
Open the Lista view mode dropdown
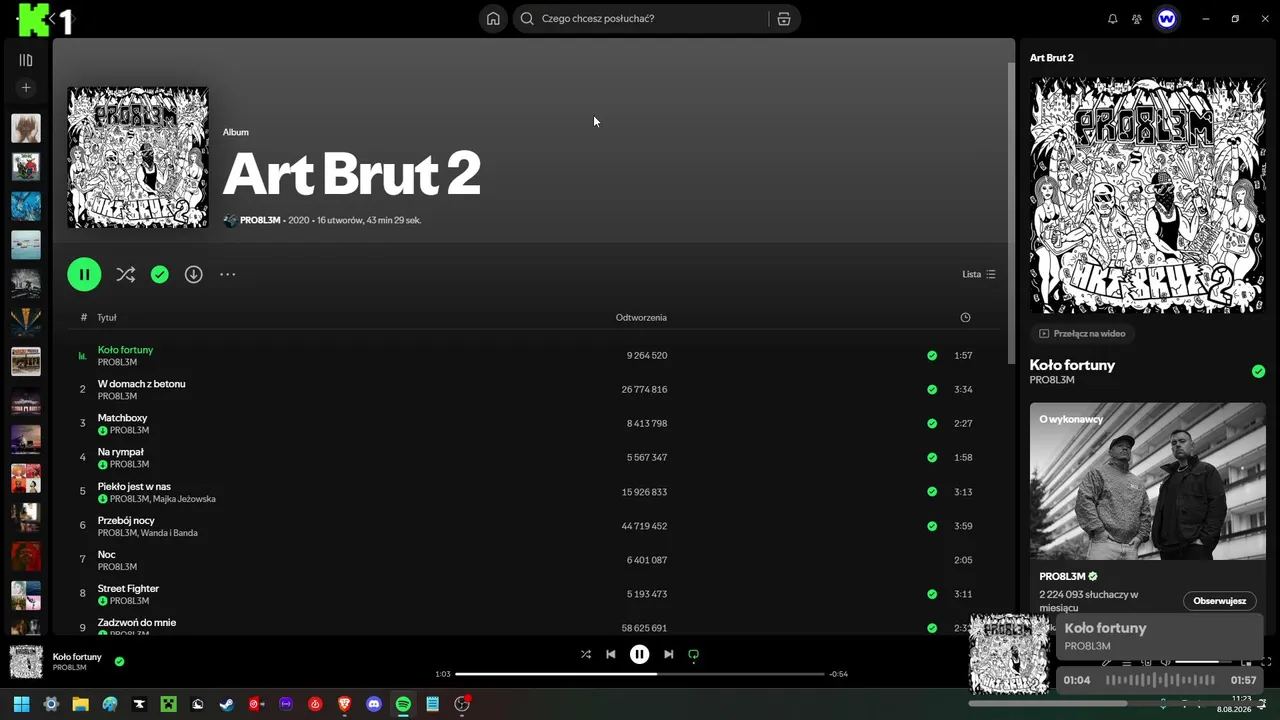pyautogui.click(x=979, y=274)
